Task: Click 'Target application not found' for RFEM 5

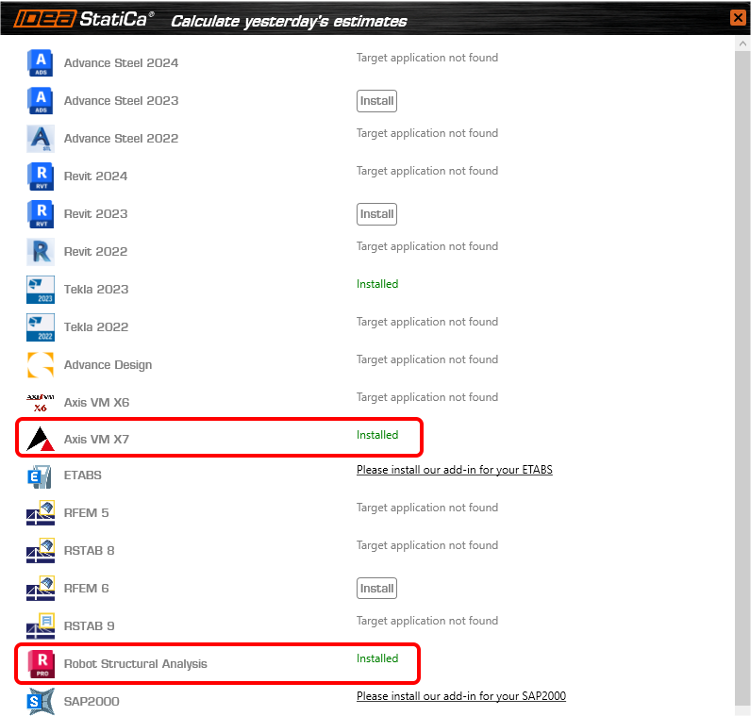Action: 427,508
